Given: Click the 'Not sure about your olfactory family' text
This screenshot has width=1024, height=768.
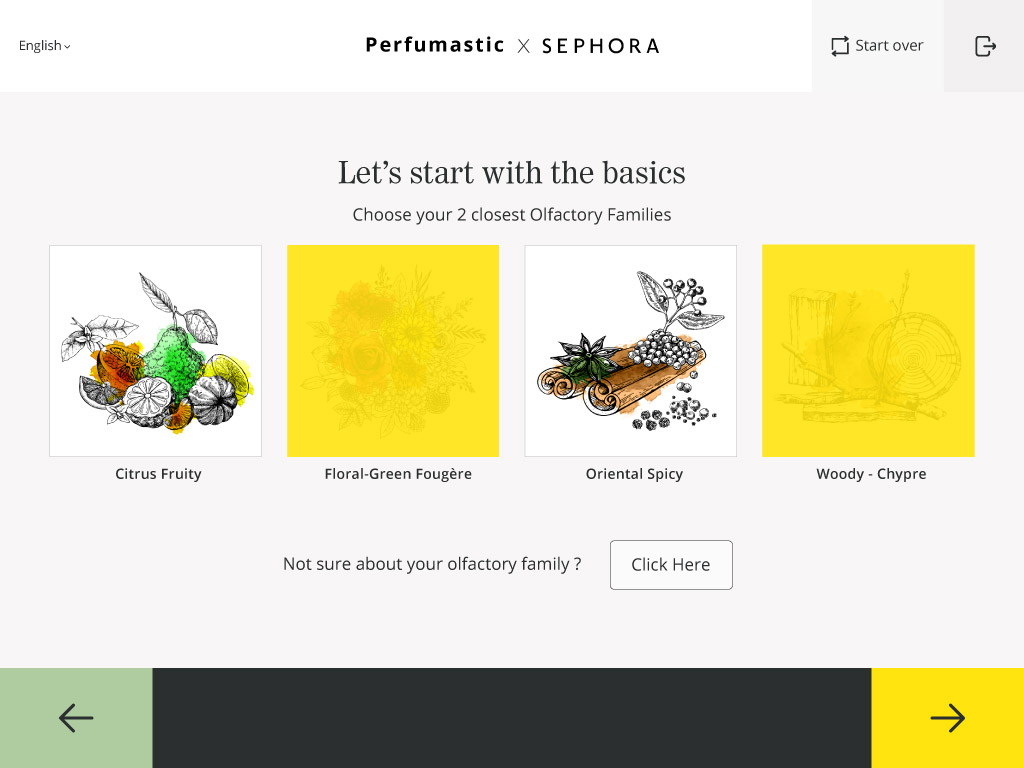Looking at the screenshot, I should tap(432, 564).
